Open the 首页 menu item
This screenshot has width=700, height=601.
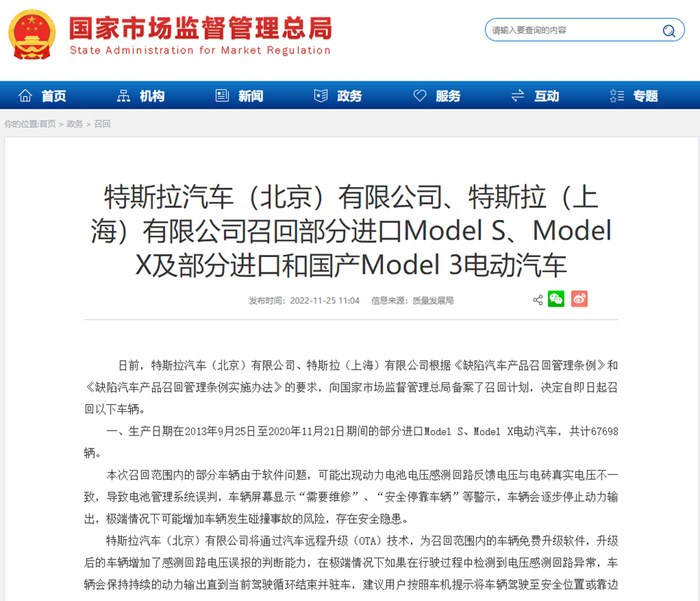(54, 96)
